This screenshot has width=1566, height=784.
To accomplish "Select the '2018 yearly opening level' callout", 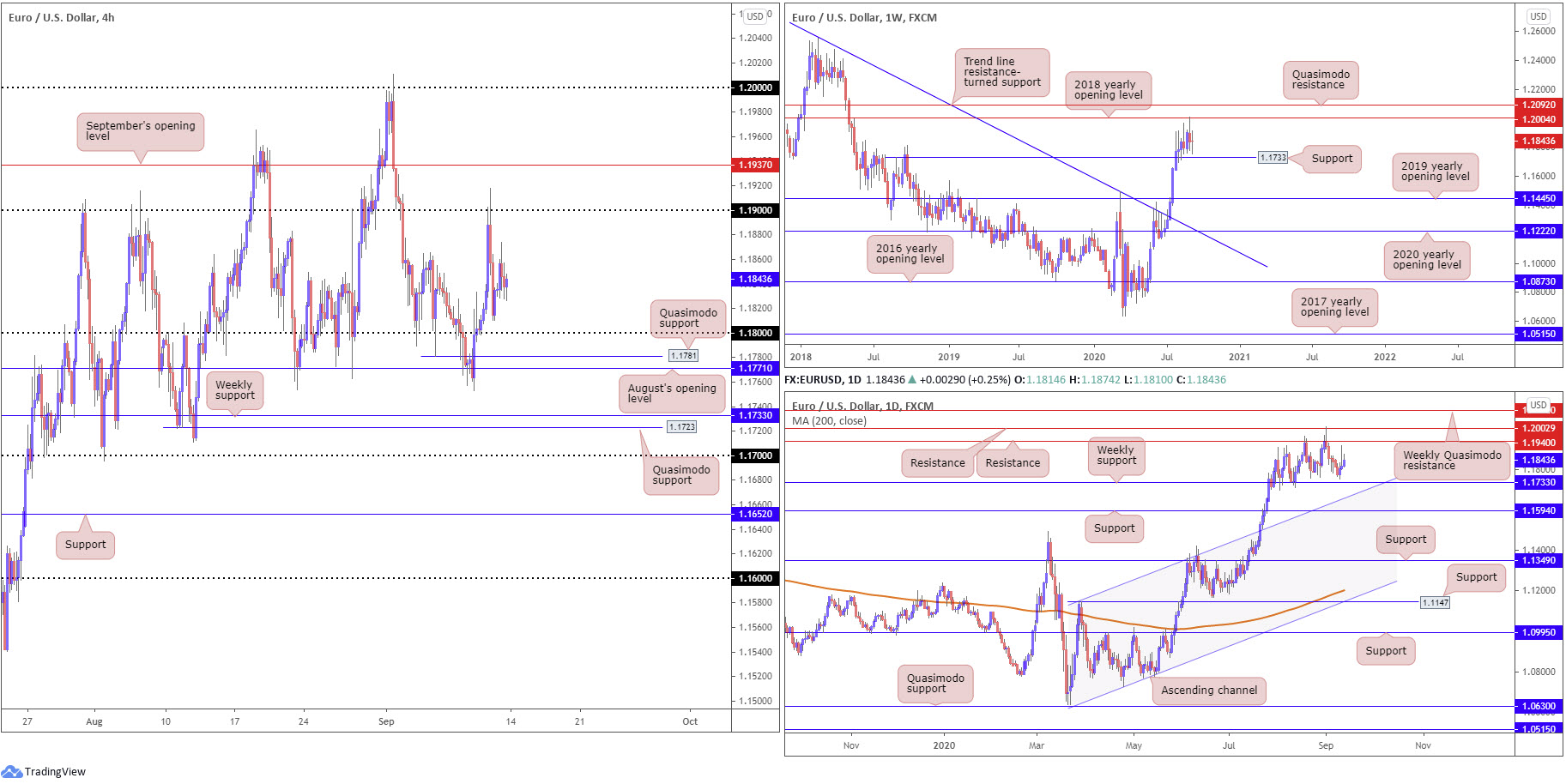I will coord(1109,90).
